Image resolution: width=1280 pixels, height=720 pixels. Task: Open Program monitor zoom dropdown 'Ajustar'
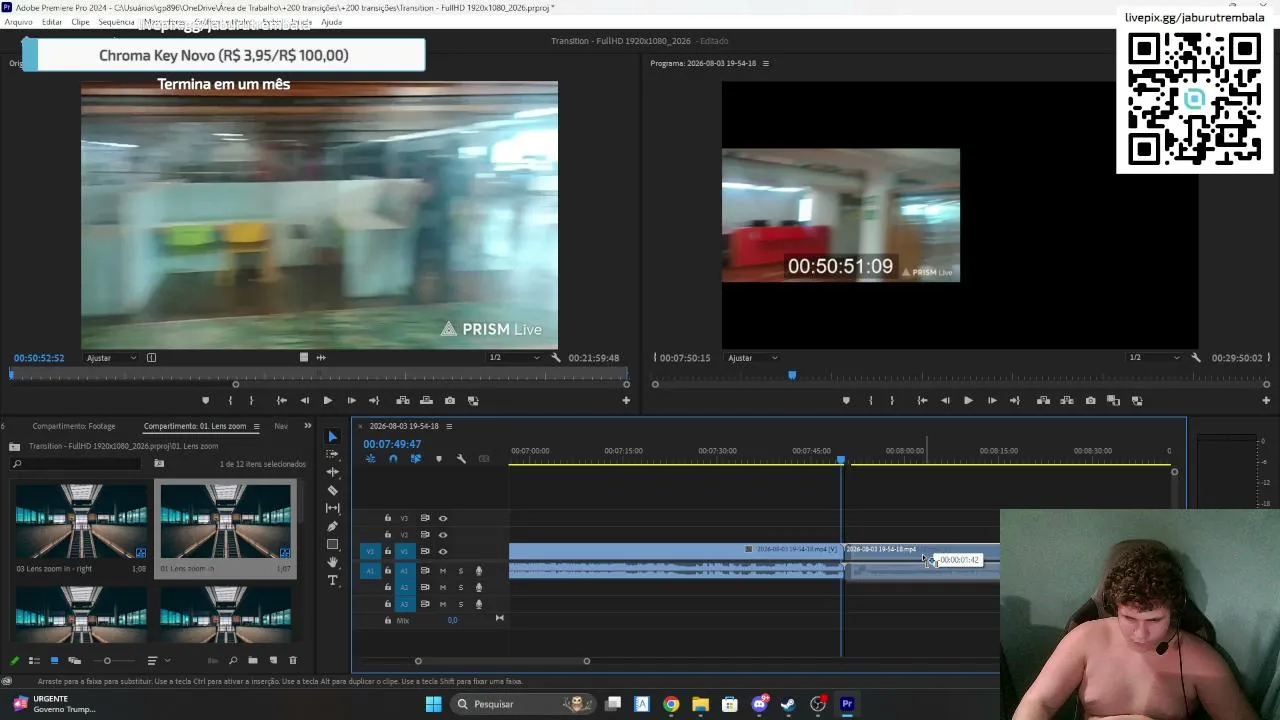pyautogui.click(x=752, y=358)
